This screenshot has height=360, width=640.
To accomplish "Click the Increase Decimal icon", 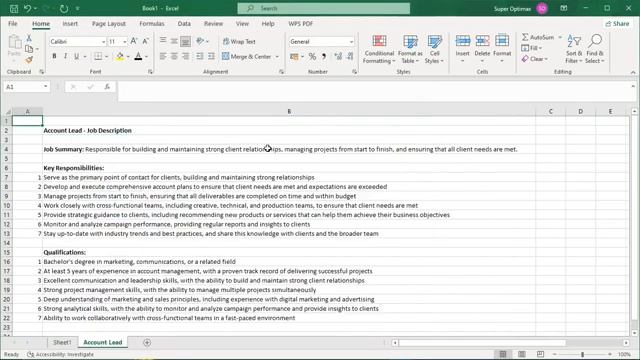I will point(338,57).
